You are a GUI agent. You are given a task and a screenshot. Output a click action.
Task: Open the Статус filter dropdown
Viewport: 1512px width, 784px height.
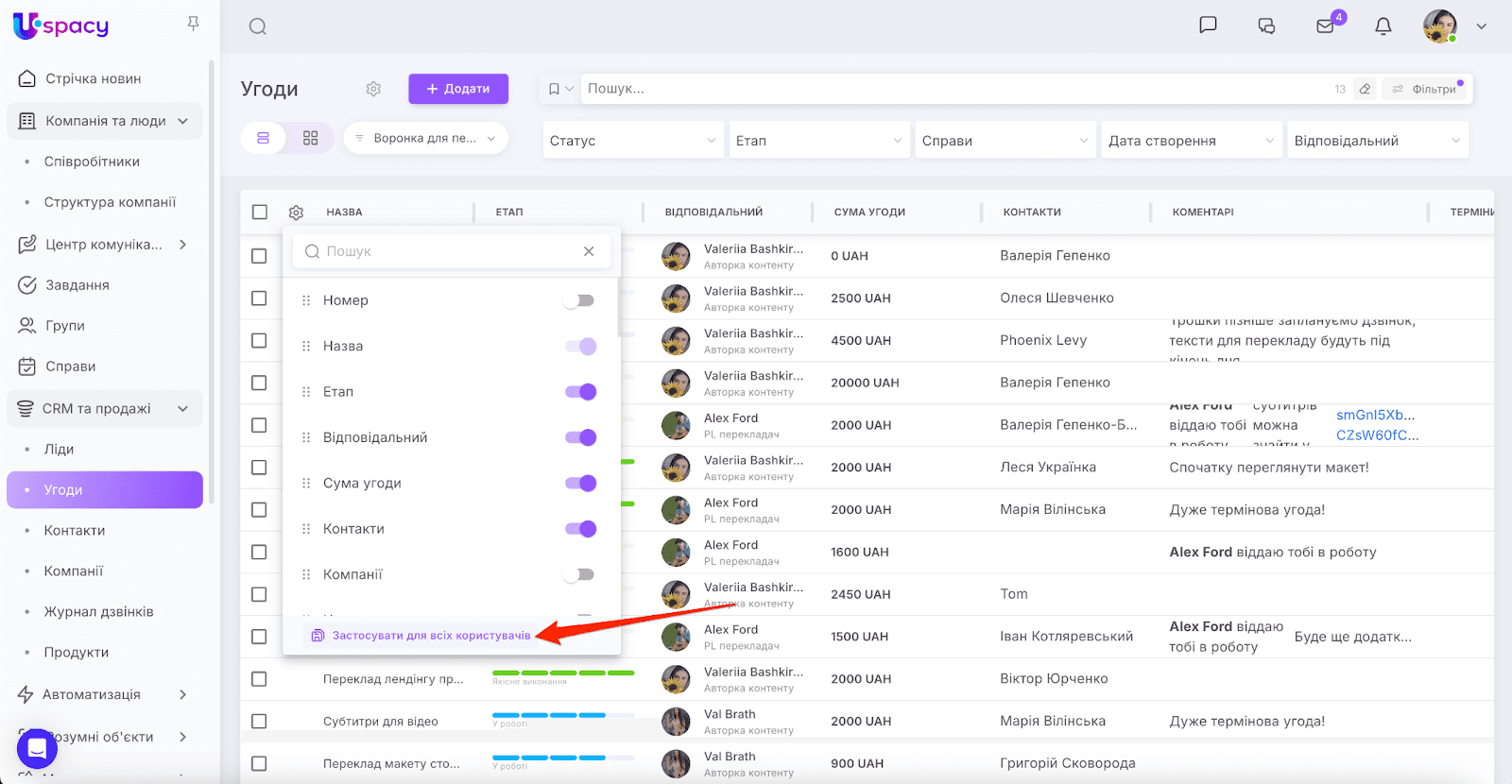[632, 141]
